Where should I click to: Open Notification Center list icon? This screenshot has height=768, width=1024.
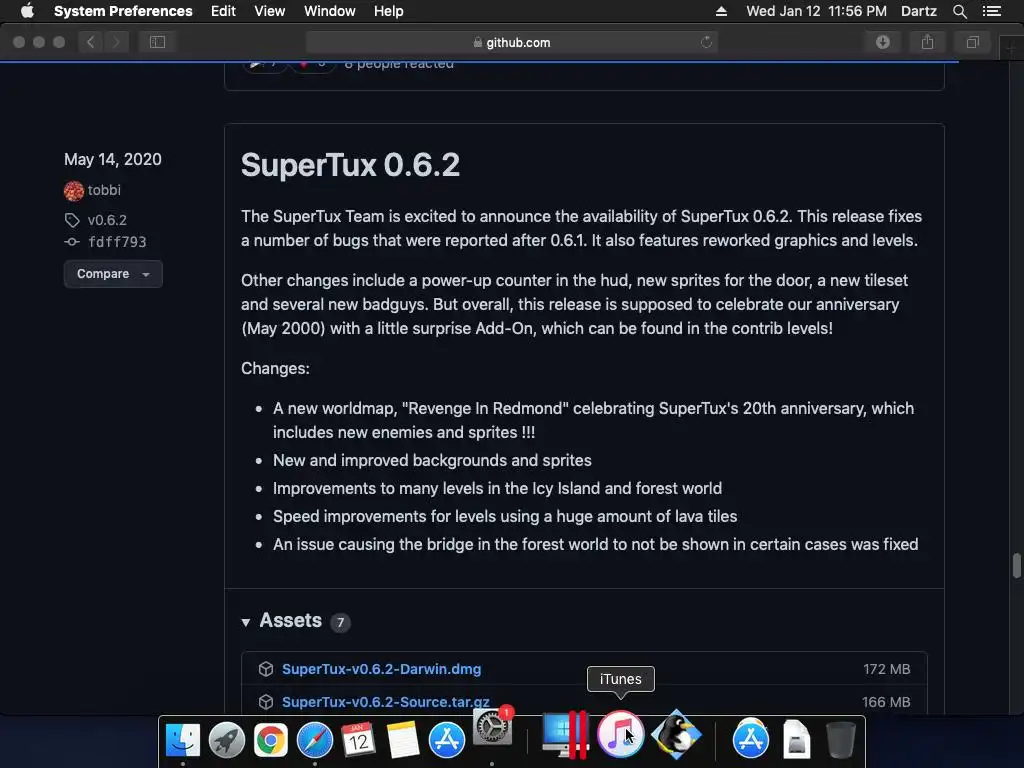pos(992,11)
